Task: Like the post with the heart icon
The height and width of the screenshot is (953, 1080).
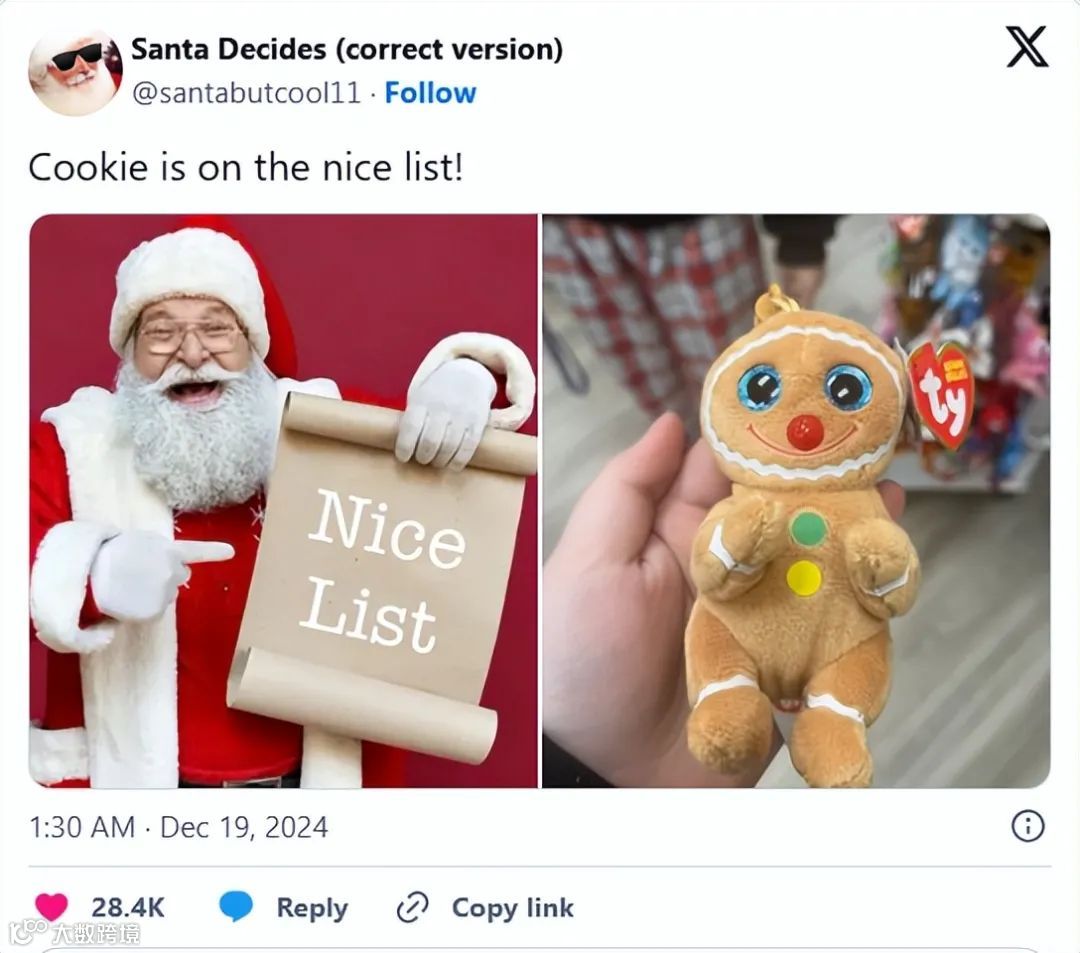Action: 51,907
